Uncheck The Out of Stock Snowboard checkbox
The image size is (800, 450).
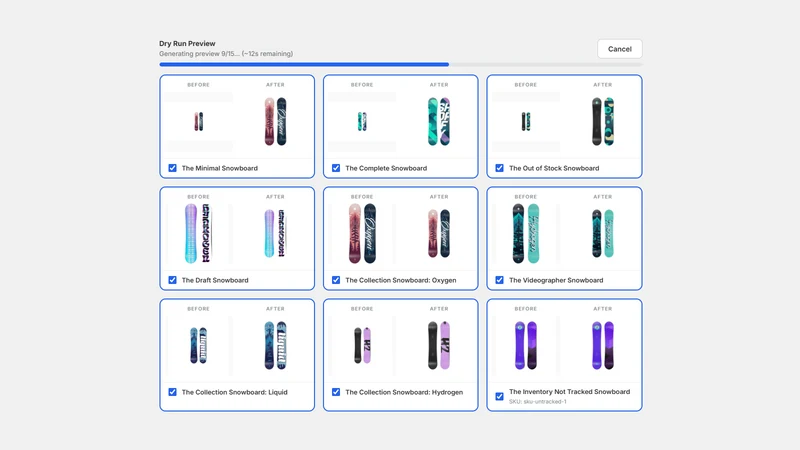coord(499,168)
